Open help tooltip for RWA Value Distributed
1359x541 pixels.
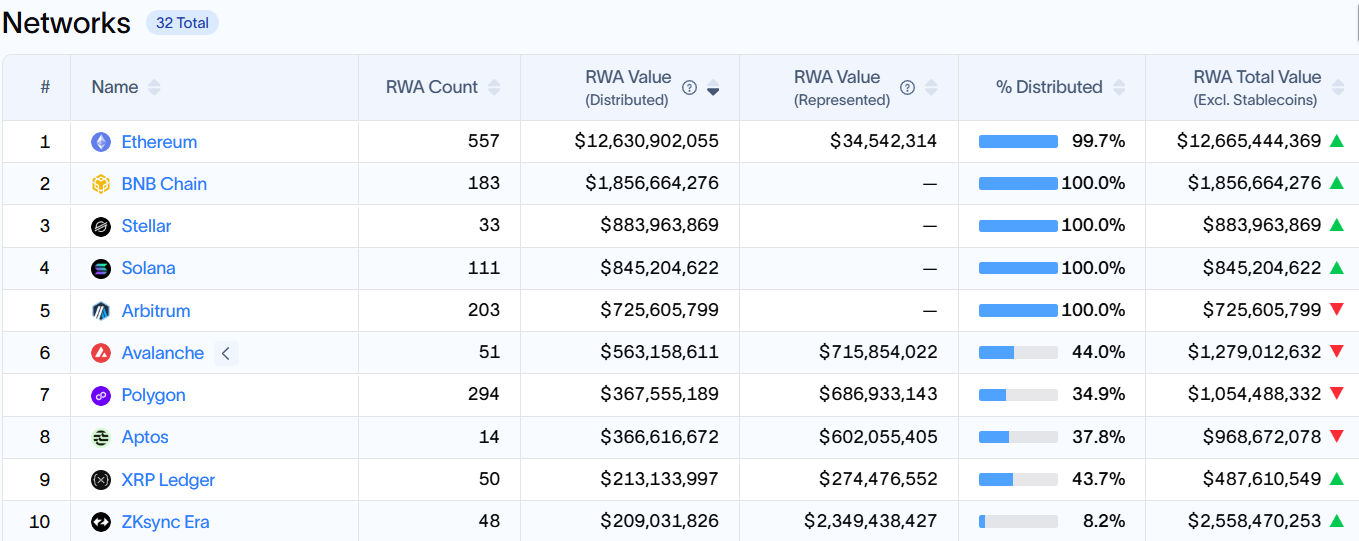point(689,88)
